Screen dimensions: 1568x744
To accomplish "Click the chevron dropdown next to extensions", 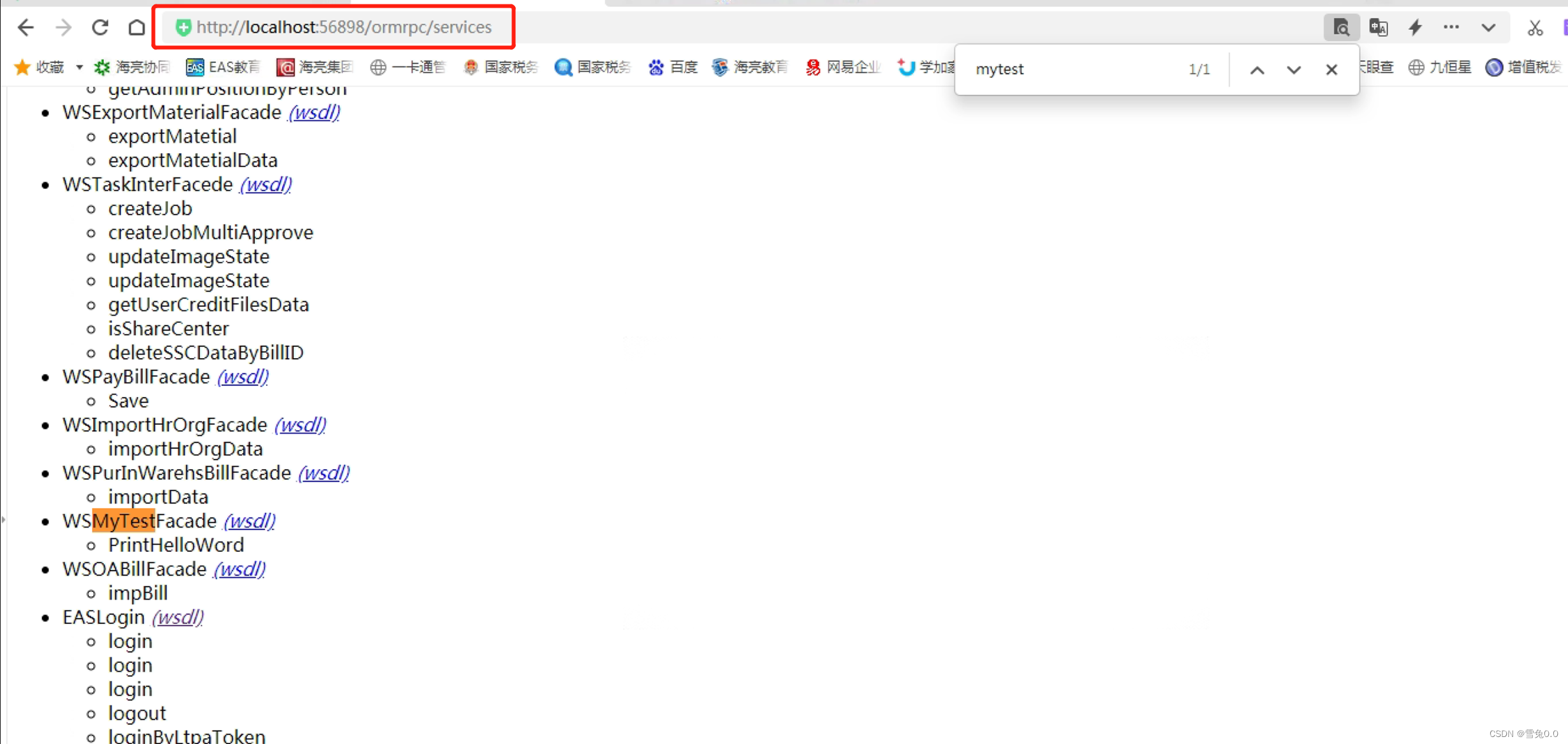I will (1488, 27).
